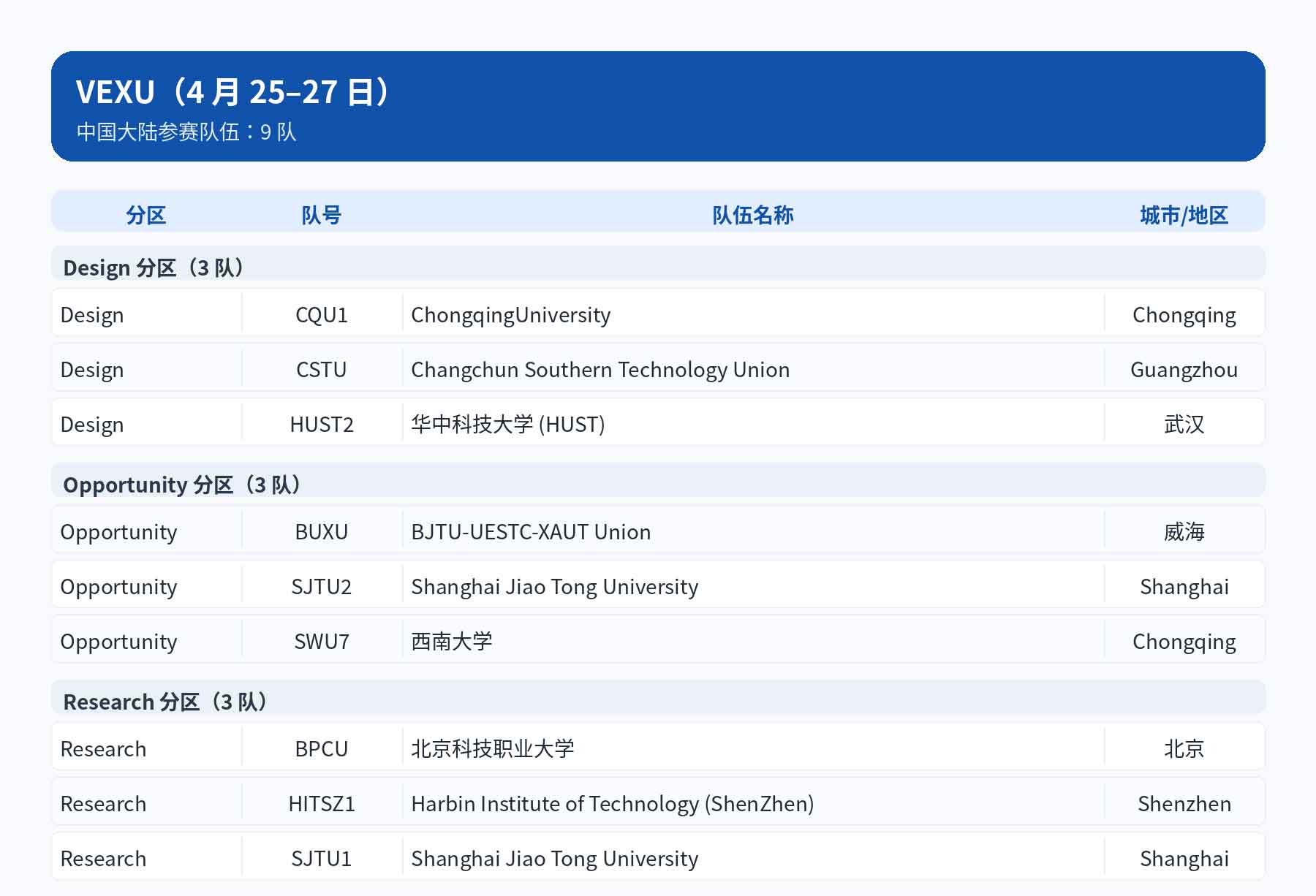Collapse the Research 分区 group header
Viewport: 1316px width, 896px height.
165,702
